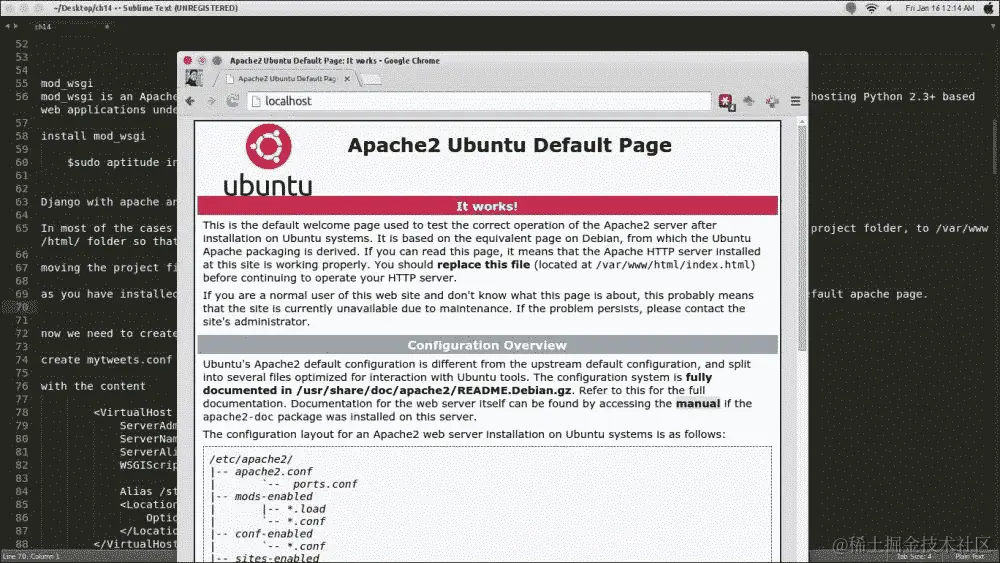Viewport: 1000px width, 563px height.
Task: Click 'project folder, to /var/www' text in Sublime
Action: [x=899, y=228]
